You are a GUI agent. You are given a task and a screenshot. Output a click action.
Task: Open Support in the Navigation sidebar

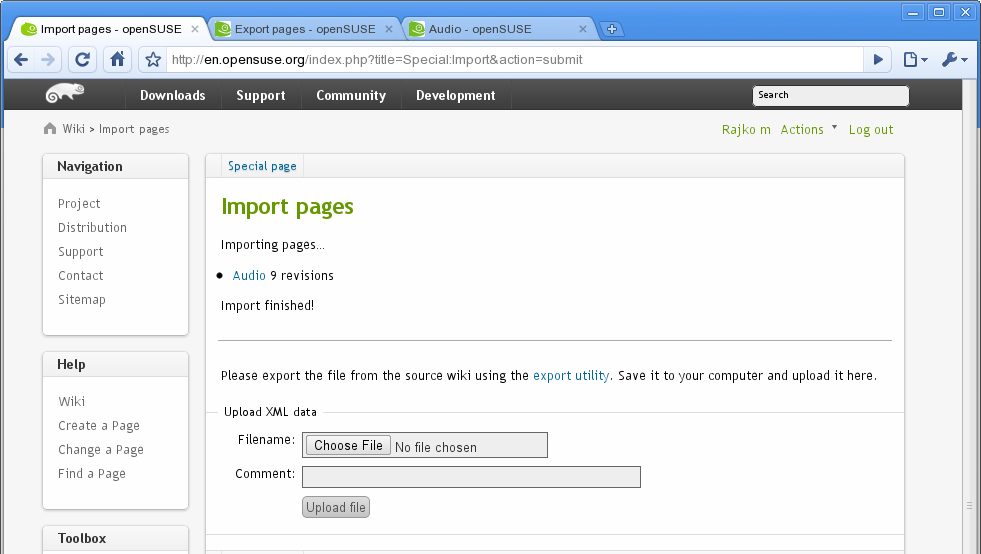(x=81, y=252)
